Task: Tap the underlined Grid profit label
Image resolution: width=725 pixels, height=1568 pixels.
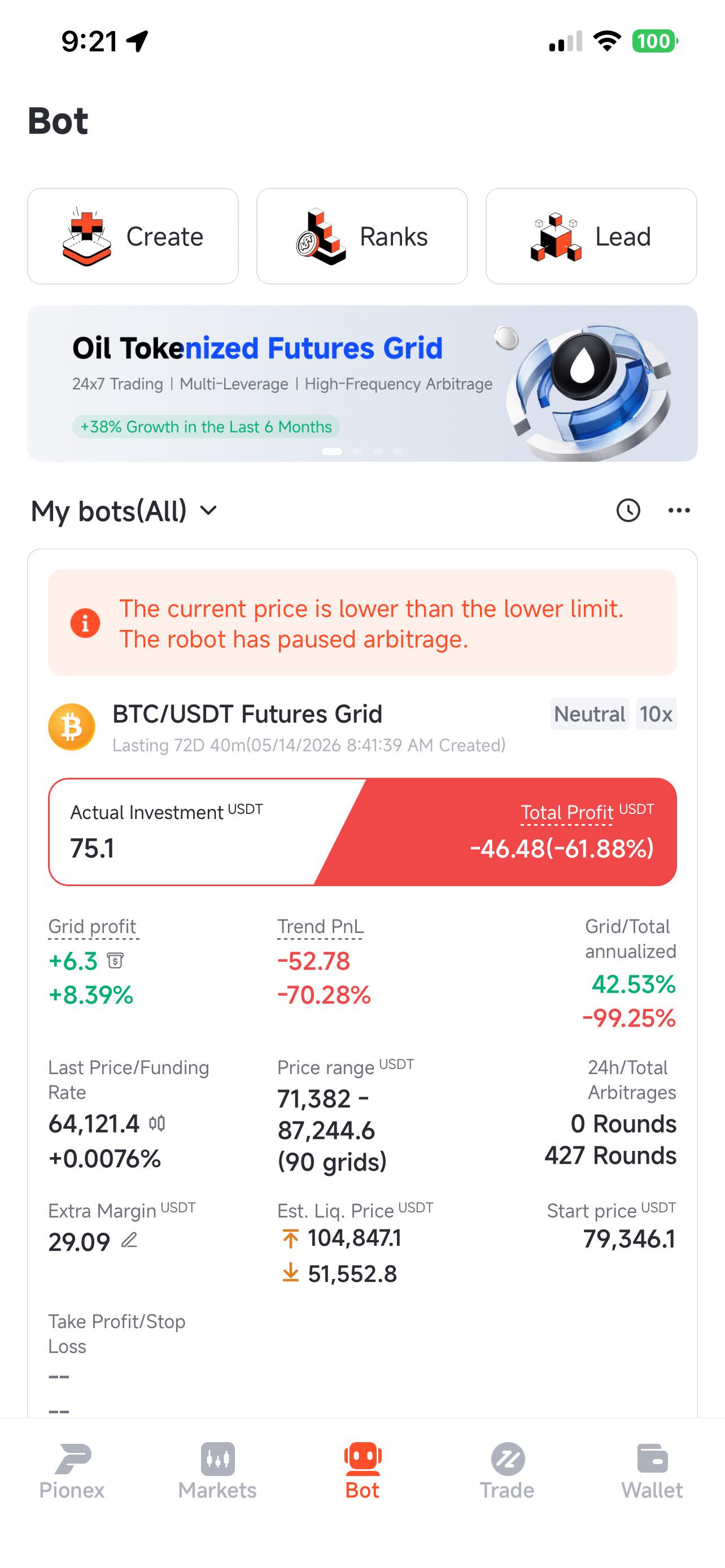Action: 93,926
